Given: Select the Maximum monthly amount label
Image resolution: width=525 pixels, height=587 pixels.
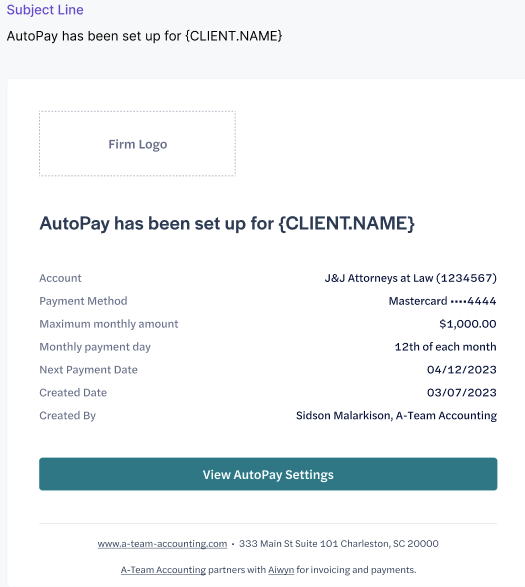Looking at the screenshot, I should point(109,324).
